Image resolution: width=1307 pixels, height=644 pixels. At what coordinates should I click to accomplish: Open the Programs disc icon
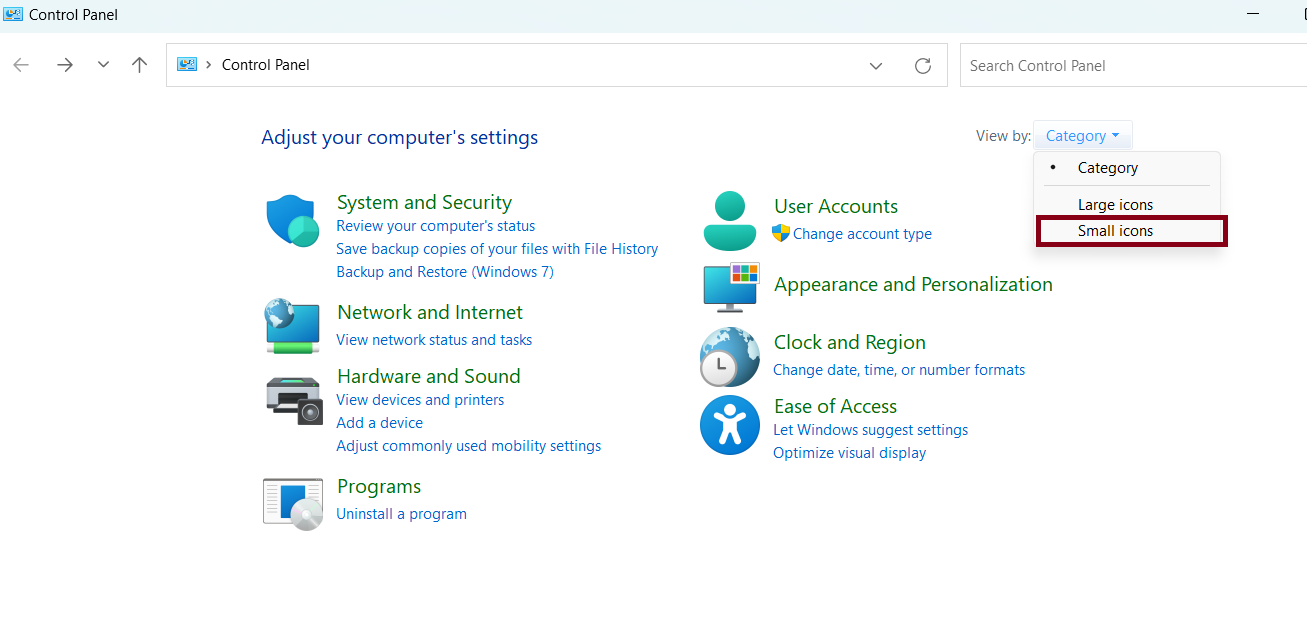click(293, 502)
